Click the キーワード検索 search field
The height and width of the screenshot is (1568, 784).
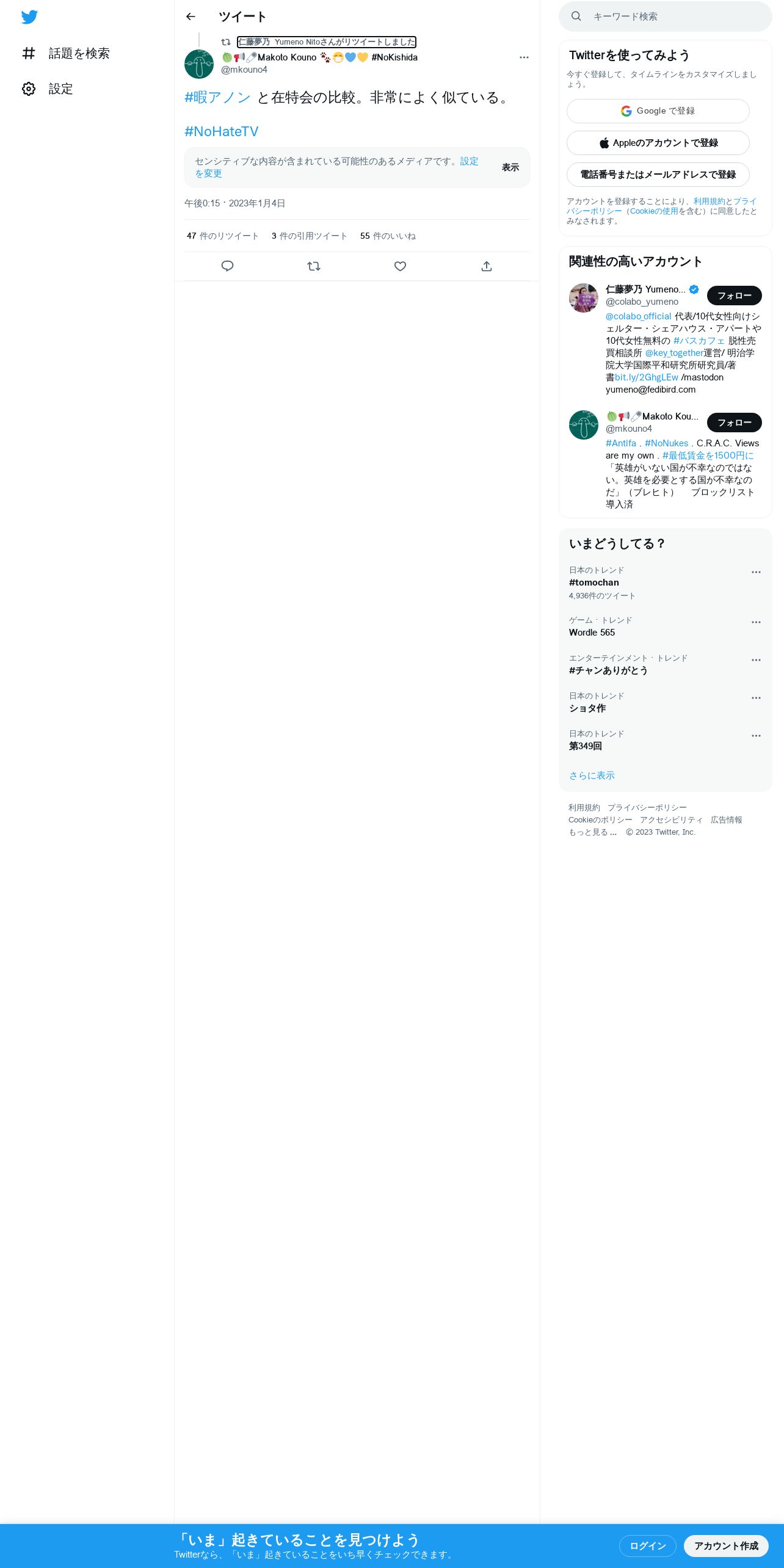pyautogui.click(x=666, y=16)
